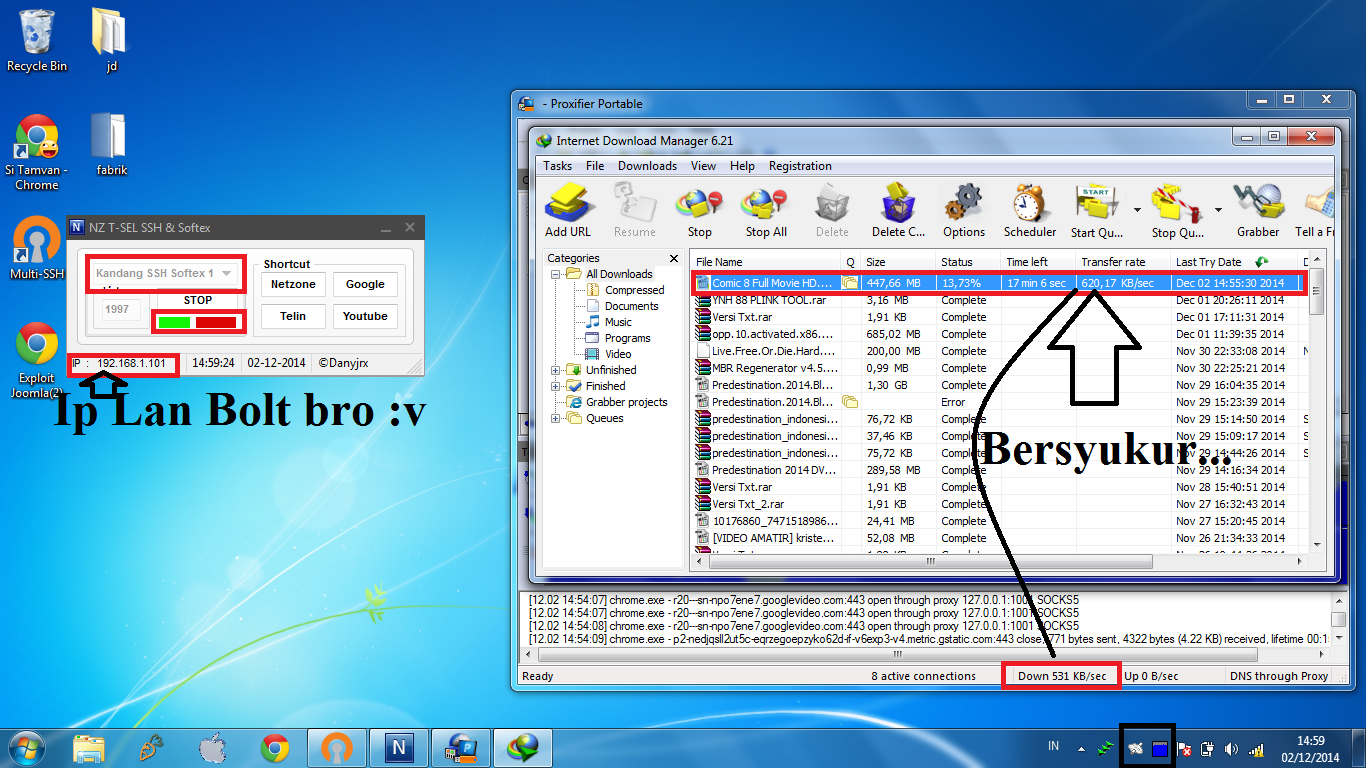Viewport: 1366px width, 768px height.
Task: Click "8 active connections" in Proxifier status bar
Action: pos(923,676)
